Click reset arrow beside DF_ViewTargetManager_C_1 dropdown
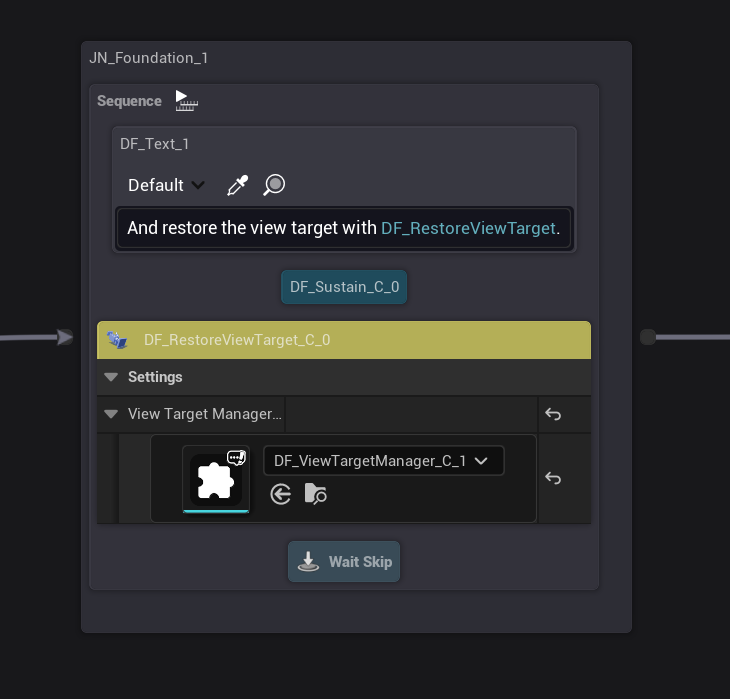This screenshot has width=730, height=699. [x=552, y=478]
